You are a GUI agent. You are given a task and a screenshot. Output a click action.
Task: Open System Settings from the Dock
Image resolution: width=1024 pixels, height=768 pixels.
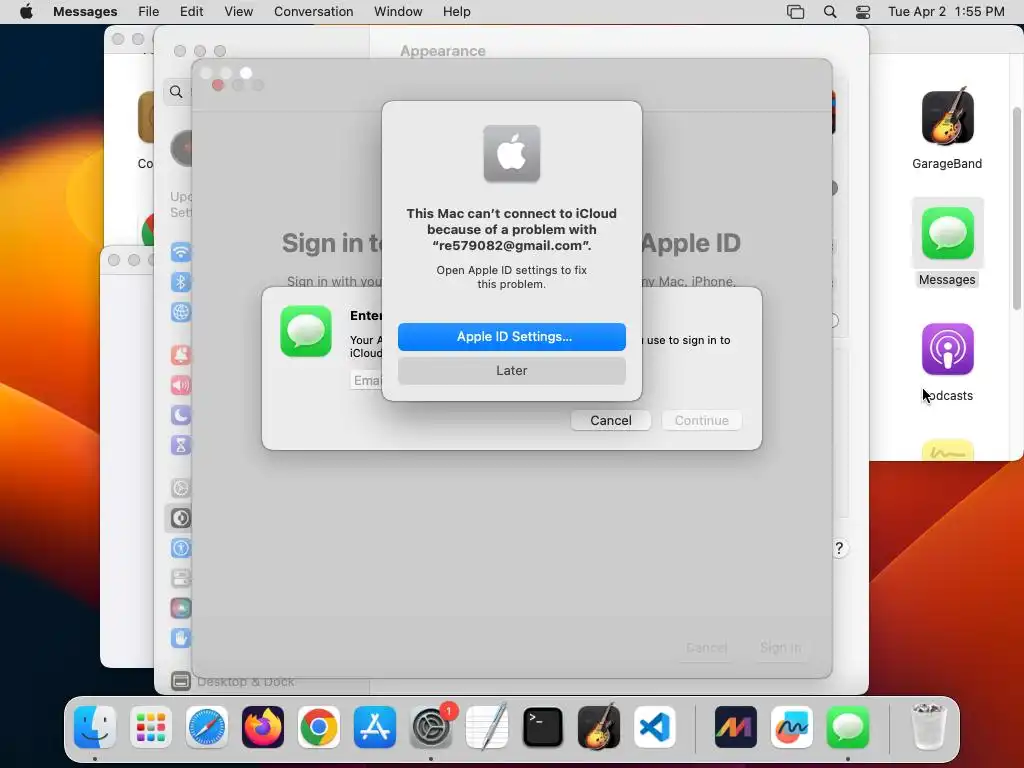pyautogui.click(x=431, y=727)
